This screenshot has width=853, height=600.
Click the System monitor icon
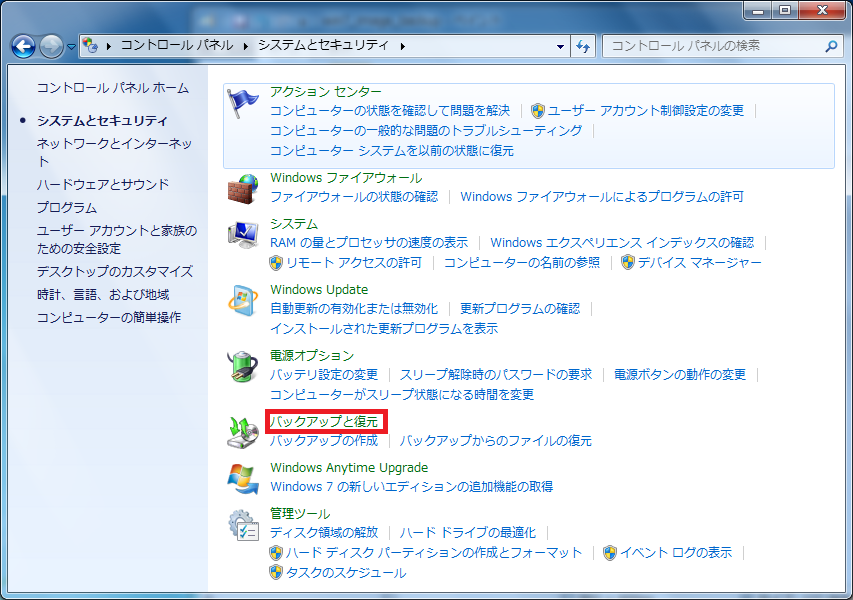(243, 236)
